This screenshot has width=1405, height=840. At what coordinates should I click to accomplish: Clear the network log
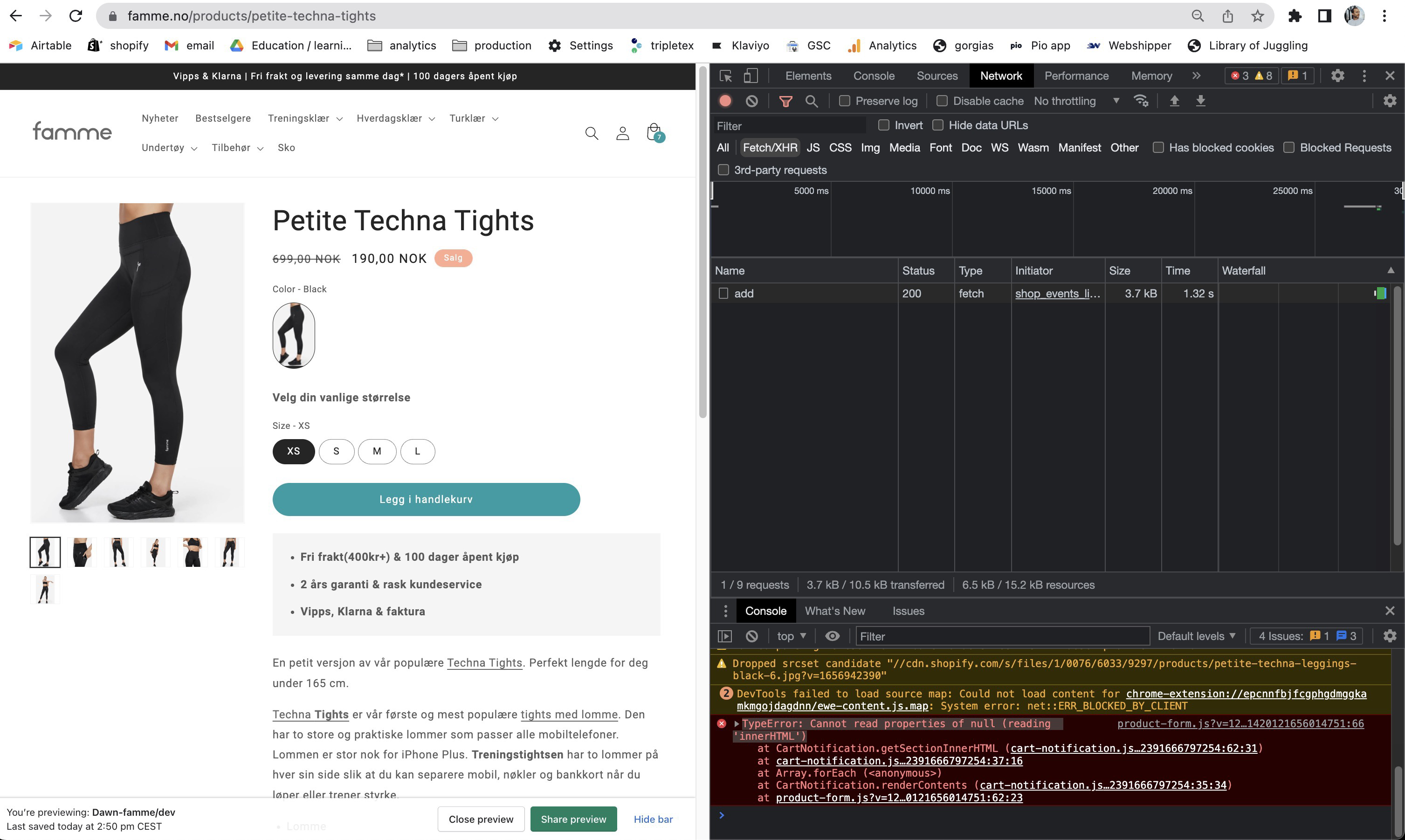[x=752, y=101]
